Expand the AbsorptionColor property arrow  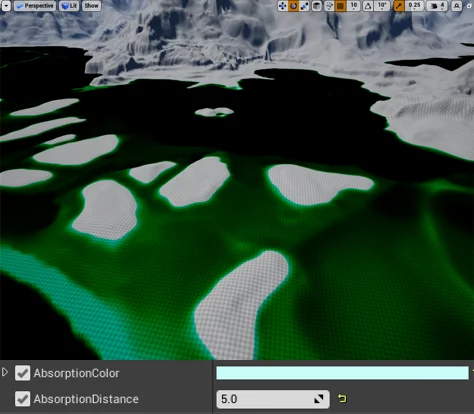pos(5,372)
